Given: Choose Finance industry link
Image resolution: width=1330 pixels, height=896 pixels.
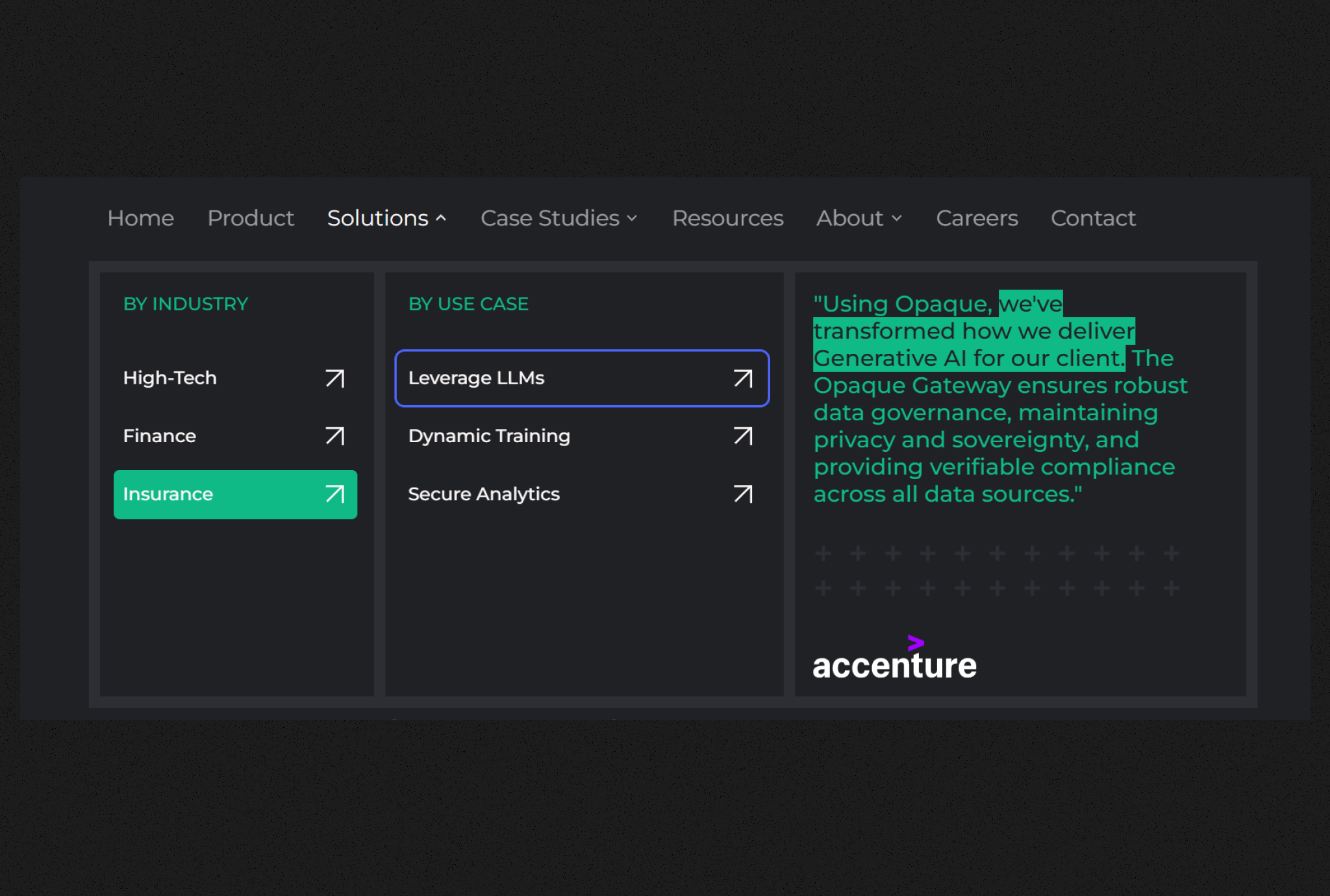Looking at the screenshot, I should tap(235, 436).
